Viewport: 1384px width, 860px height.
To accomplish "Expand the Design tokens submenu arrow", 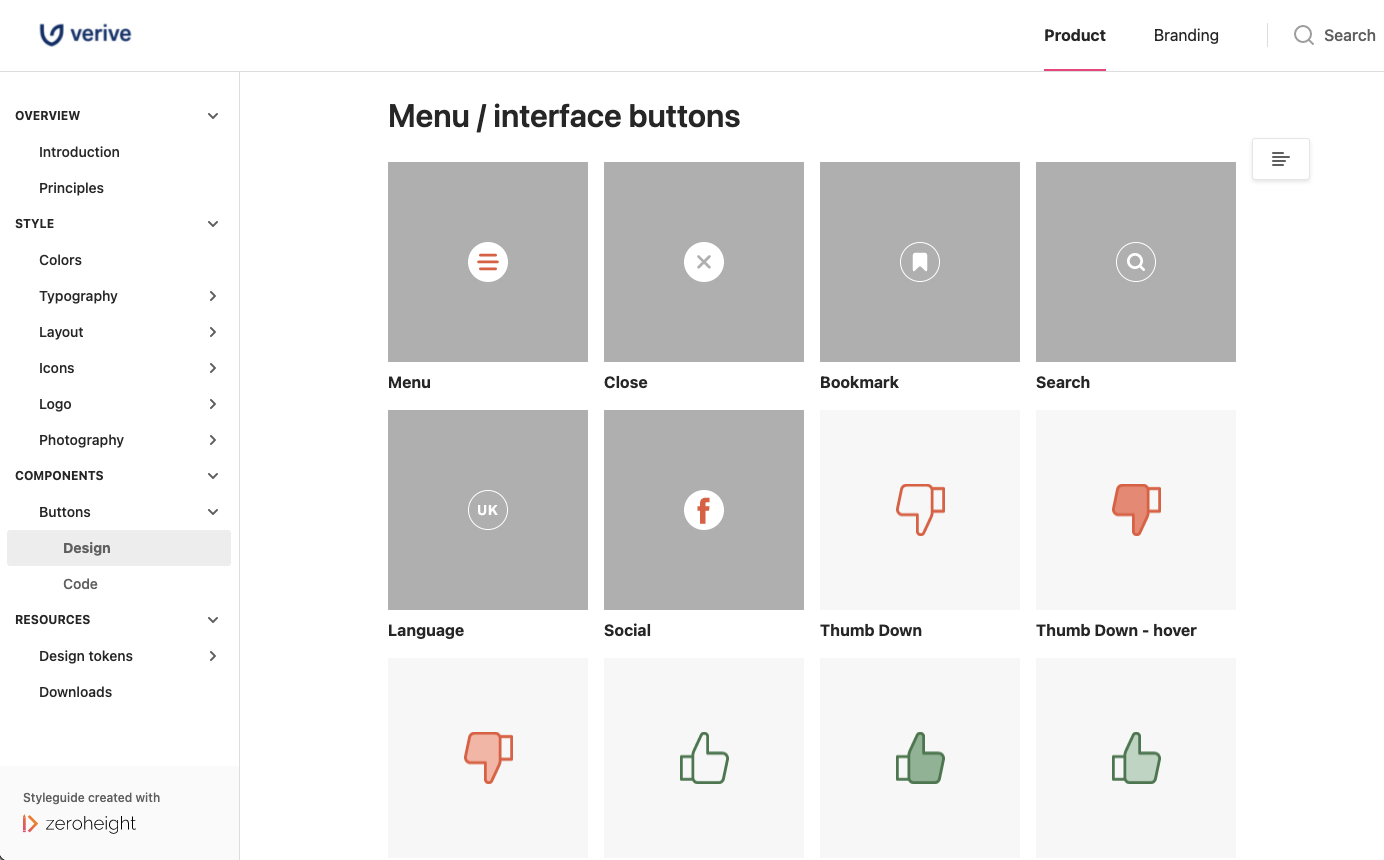I will coord(213,656).
